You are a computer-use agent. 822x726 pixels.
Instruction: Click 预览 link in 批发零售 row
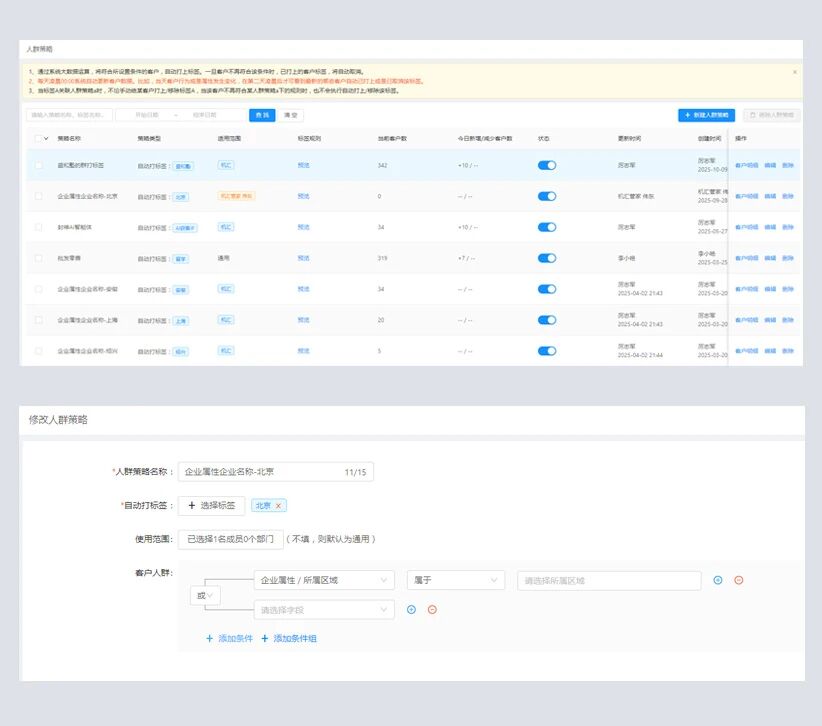303,258
